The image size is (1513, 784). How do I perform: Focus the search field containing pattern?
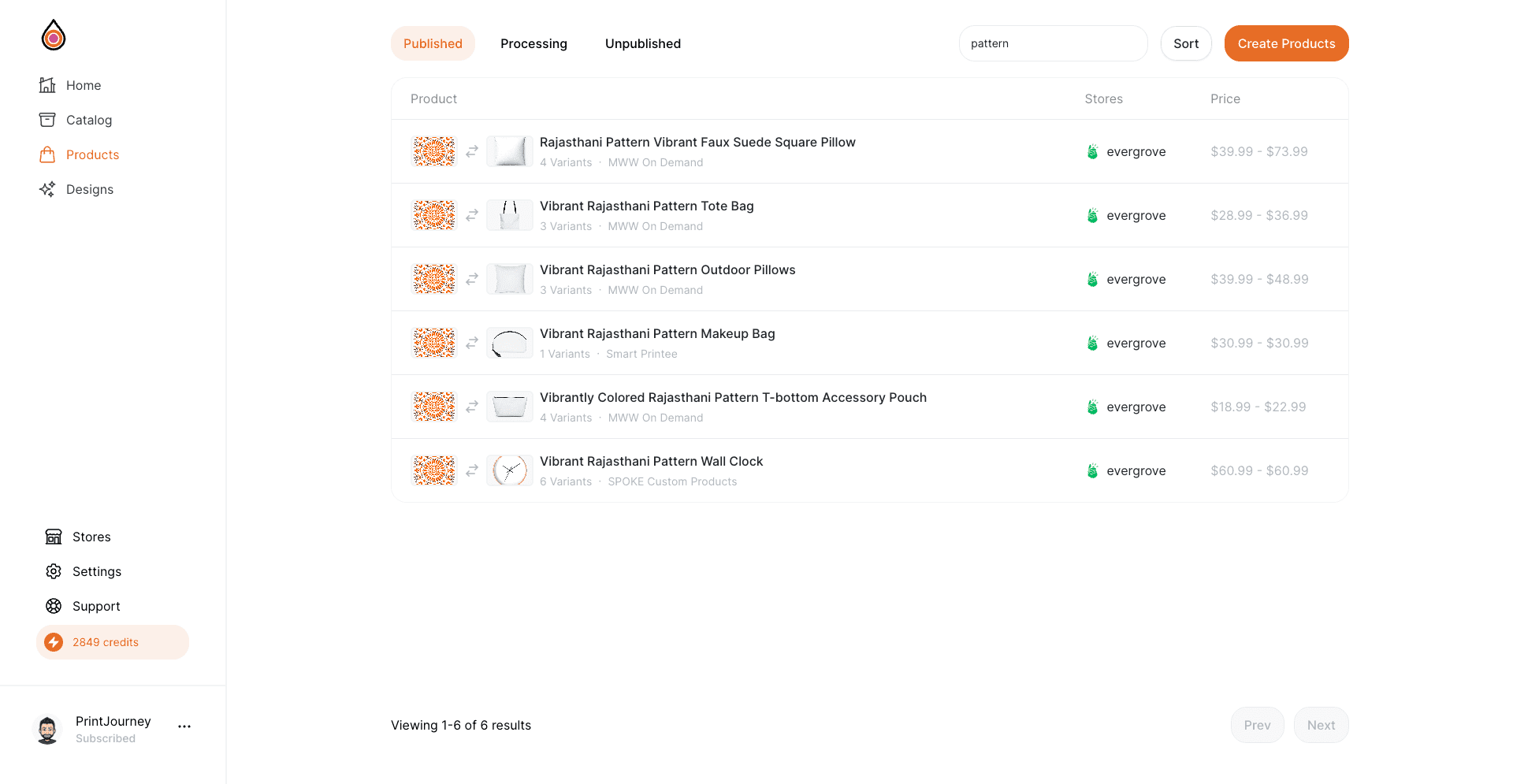(x=1053, y=43)
